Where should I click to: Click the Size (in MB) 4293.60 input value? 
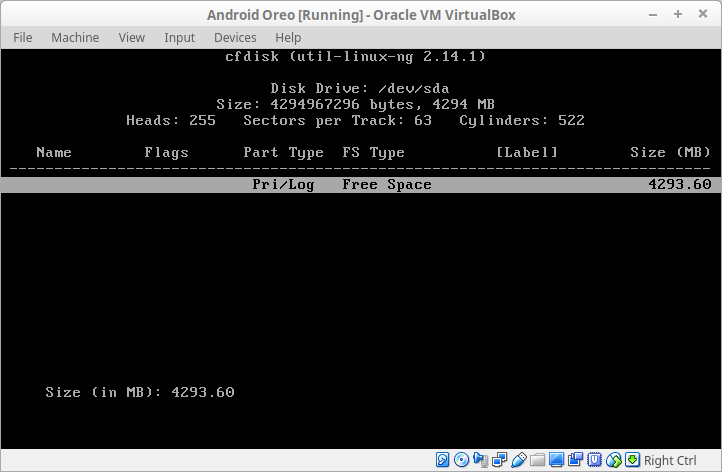point(203,392)
